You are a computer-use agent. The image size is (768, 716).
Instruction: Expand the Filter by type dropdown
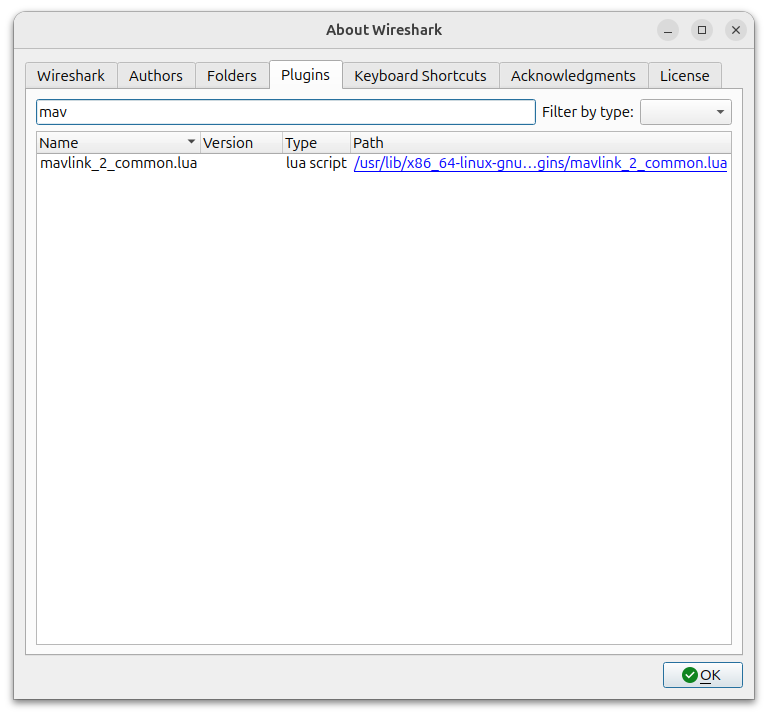pyautogui.click(x=685, y=112)
